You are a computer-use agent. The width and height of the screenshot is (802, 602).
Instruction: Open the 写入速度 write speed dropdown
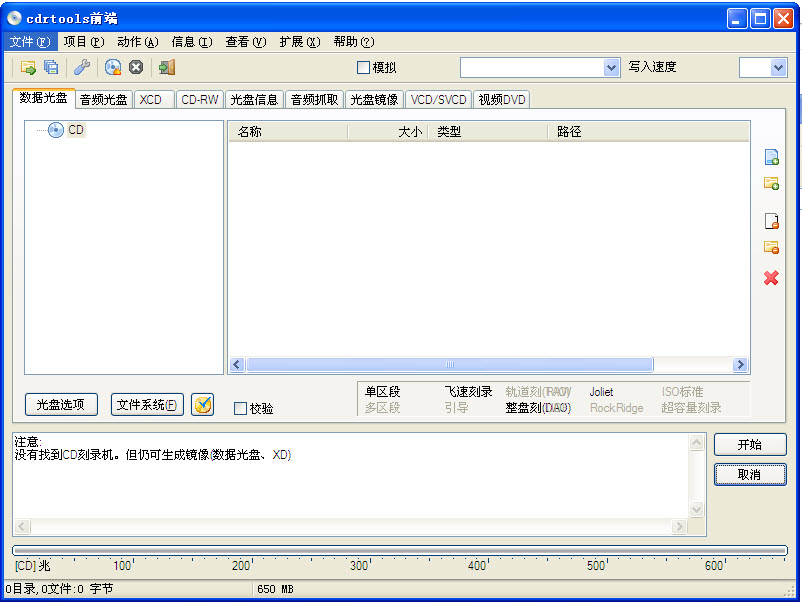tap(778, 67)
